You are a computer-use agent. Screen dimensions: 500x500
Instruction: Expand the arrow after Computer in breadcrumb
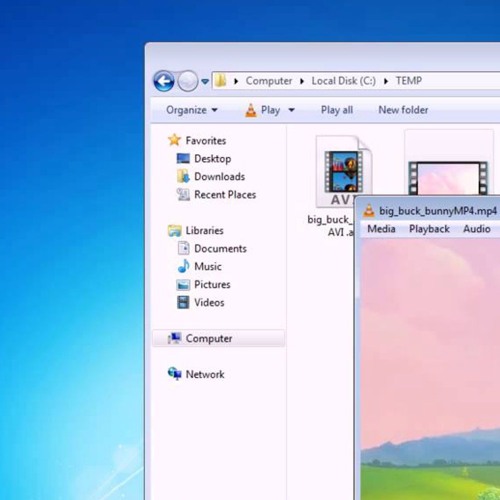pyautogui.click(x=302, y=81)
